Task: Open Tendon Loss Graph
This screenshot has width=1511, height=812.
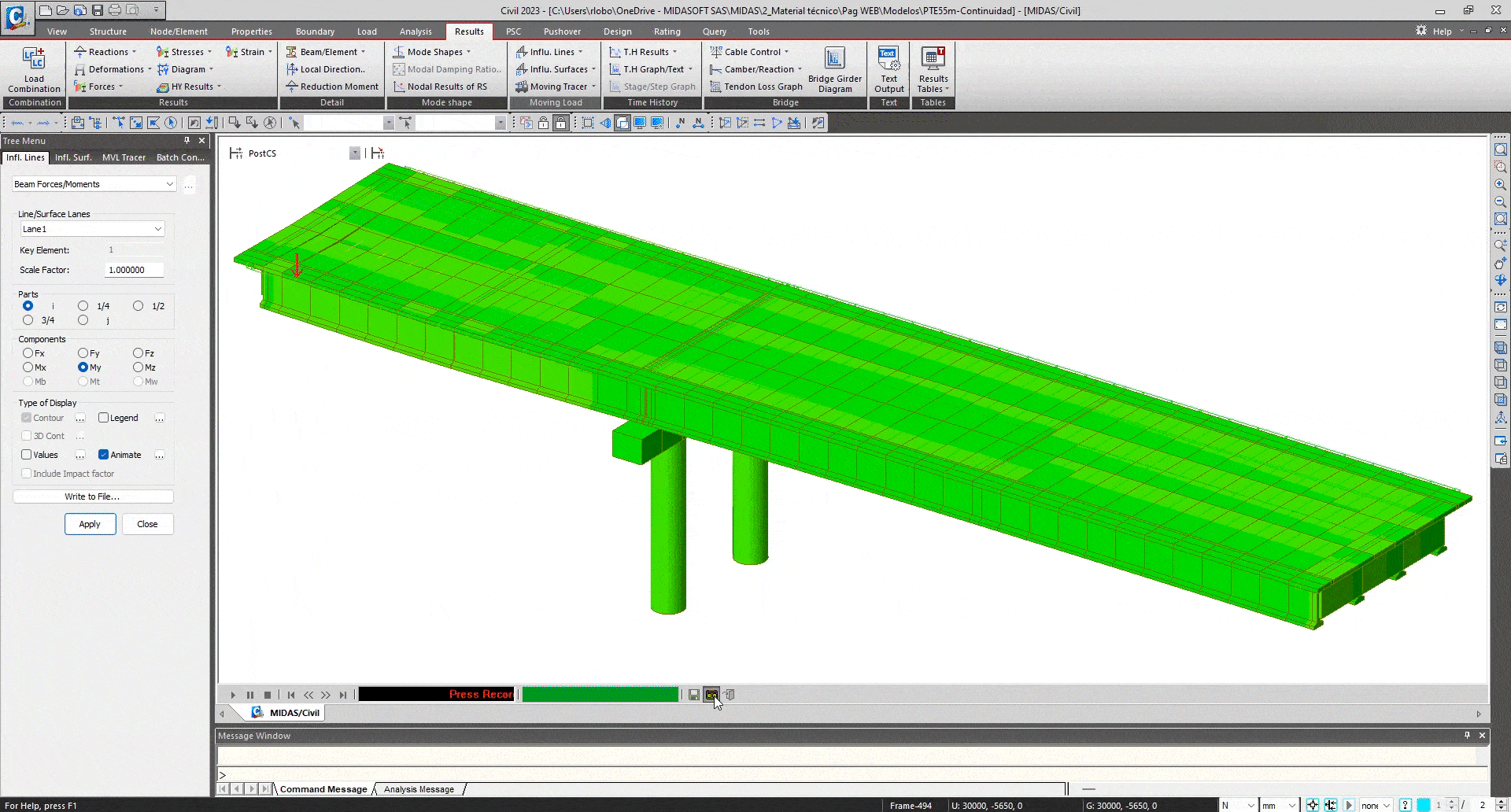Action: click(755, 87)
